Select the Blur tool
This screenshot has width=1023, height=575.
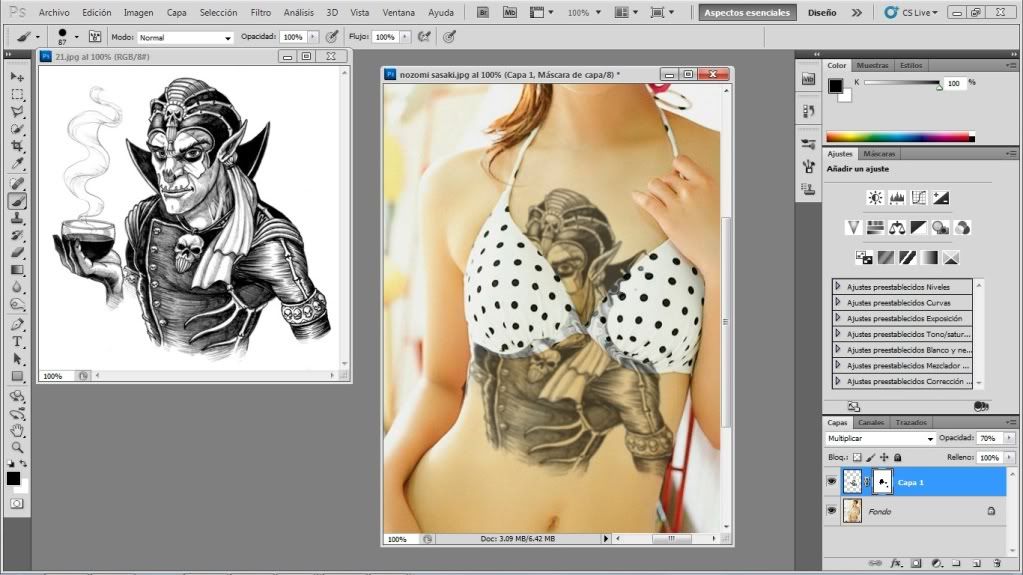tap(17, 287)
